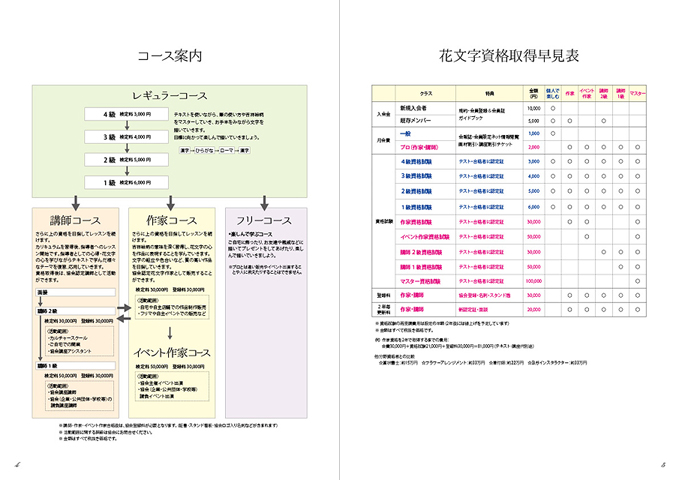Select 'マスター資格試験' in the table
This screenshot has width=679, height=480.
pyautogui.click(x=420, y=281)
